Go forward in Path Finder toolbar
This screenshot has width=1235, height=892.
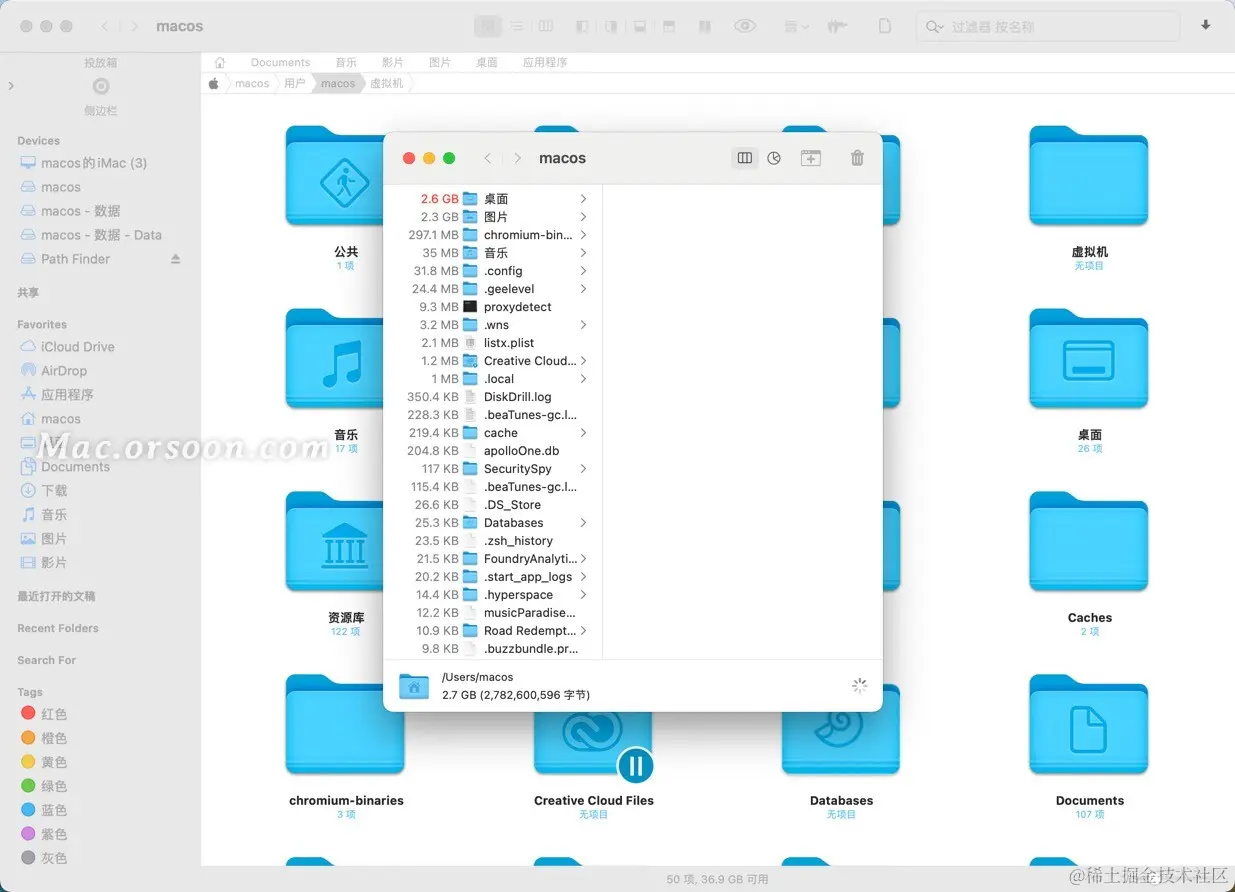(x=134, y=26)
